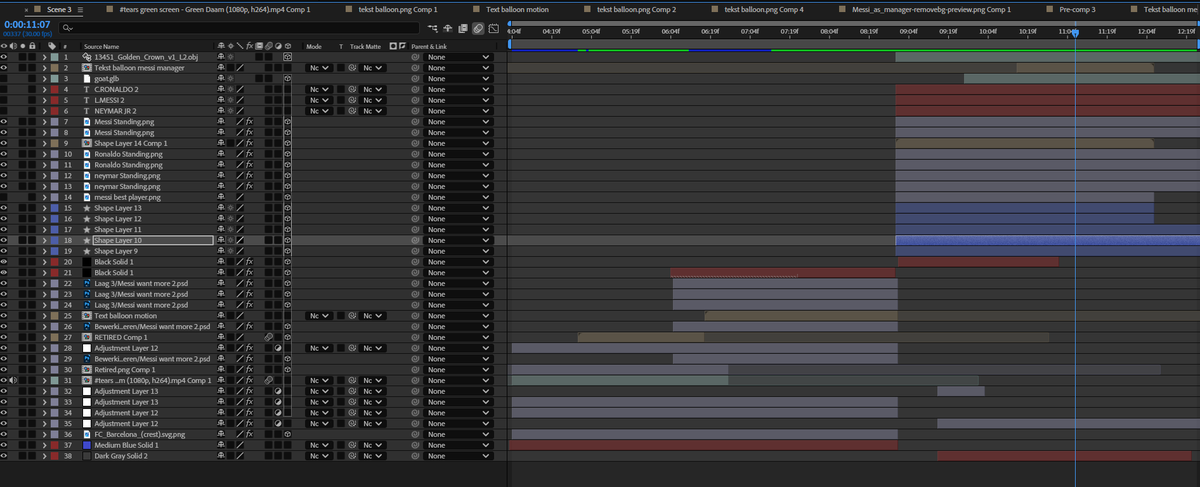Click the composition icon of Text balloon motion layer
The image size is (1200, 487).
pos(87,316)
